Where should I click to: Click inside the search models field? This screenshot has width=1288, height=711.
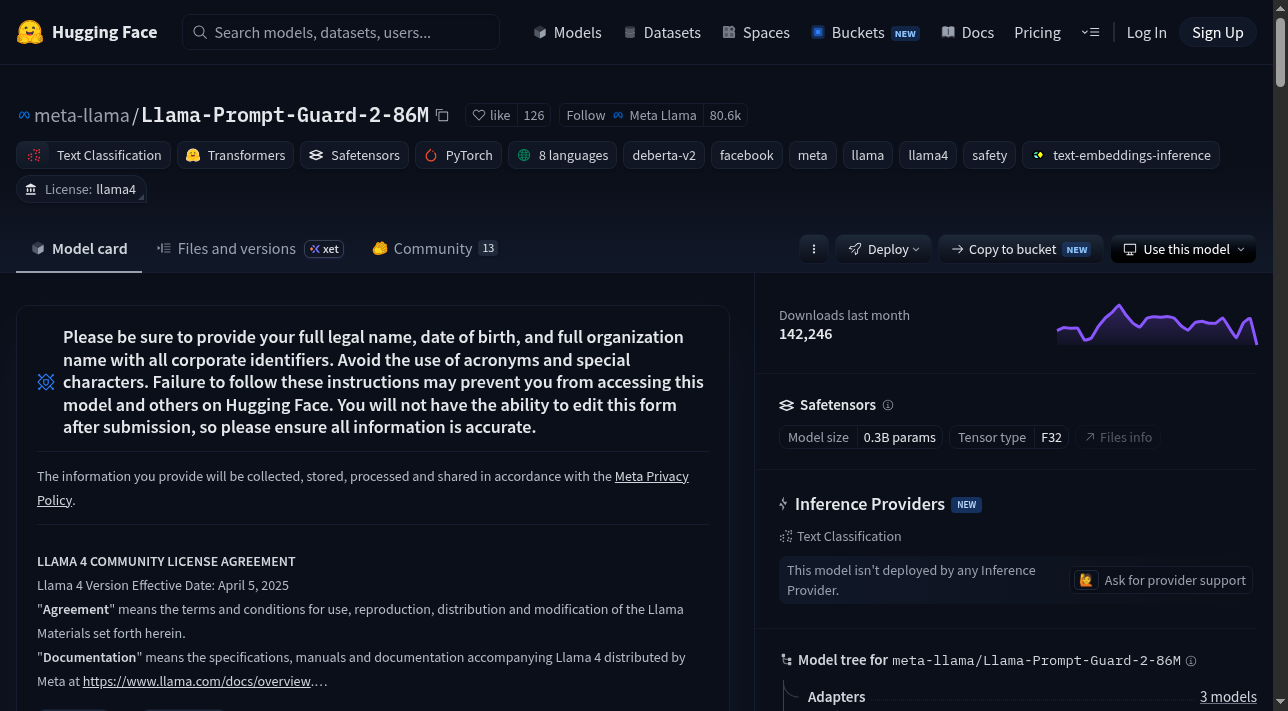pyautogui.click(x=341, y=32)
